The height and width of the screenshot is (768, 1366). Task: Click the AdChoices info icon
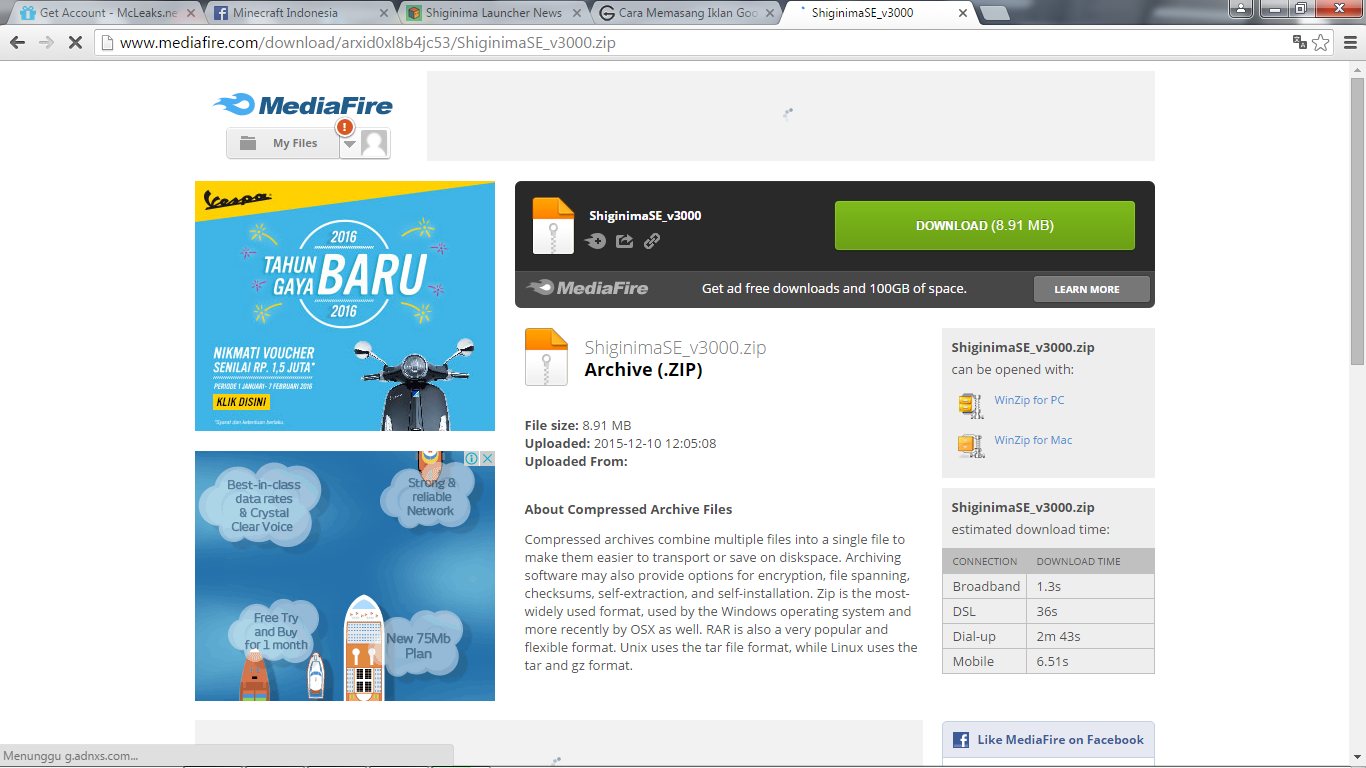tap(472, 458)
